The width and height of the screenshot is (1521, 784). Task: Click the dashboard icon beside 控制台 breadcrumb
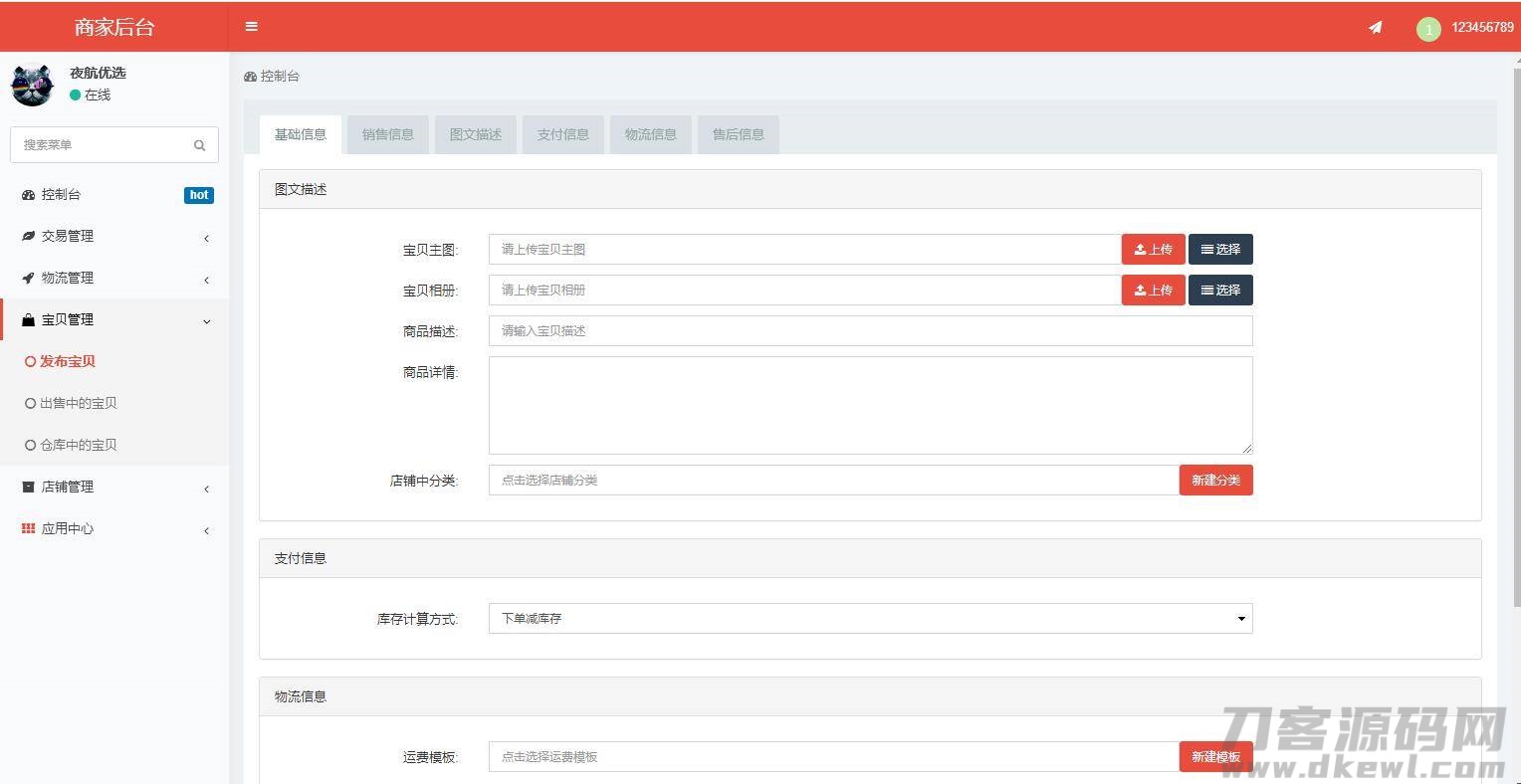[251, 77]
